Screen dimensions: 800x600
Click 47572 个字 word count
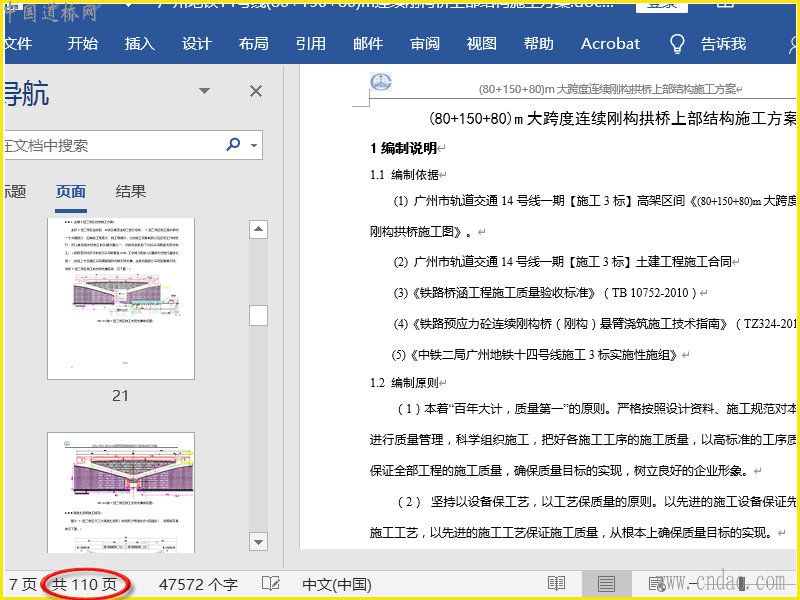coord(198,584)
